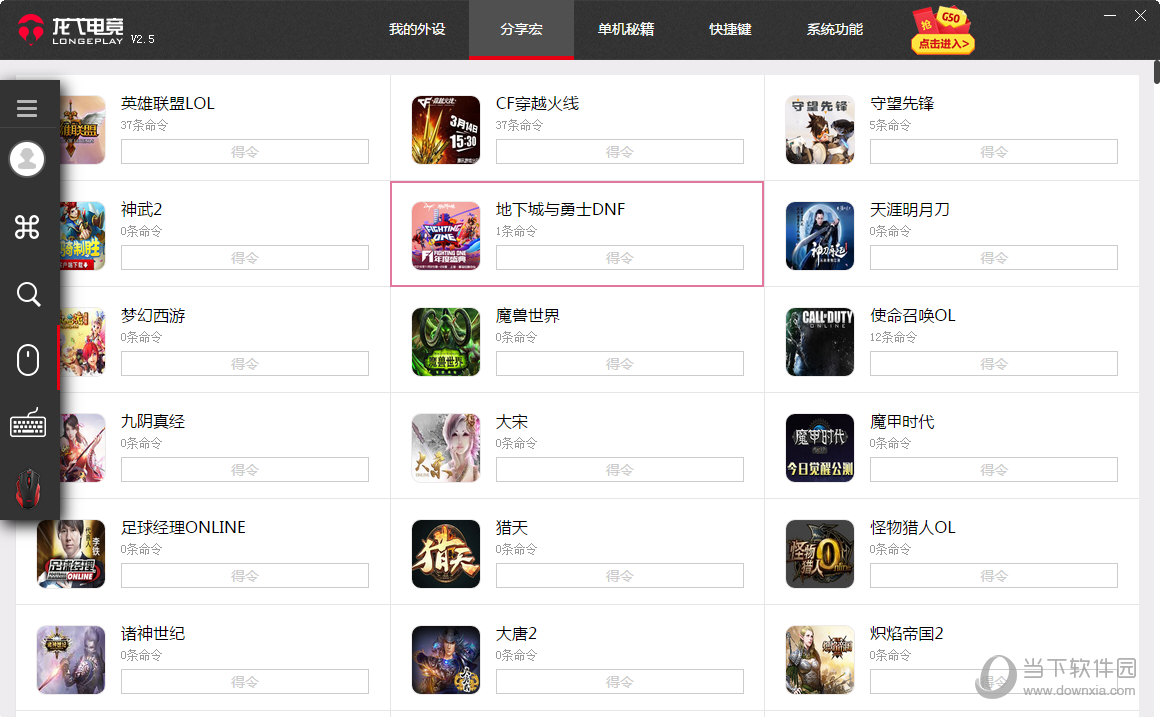Open the user profile avatar icon
This screenshot has height=720, width=1160.
pos(27,159)
